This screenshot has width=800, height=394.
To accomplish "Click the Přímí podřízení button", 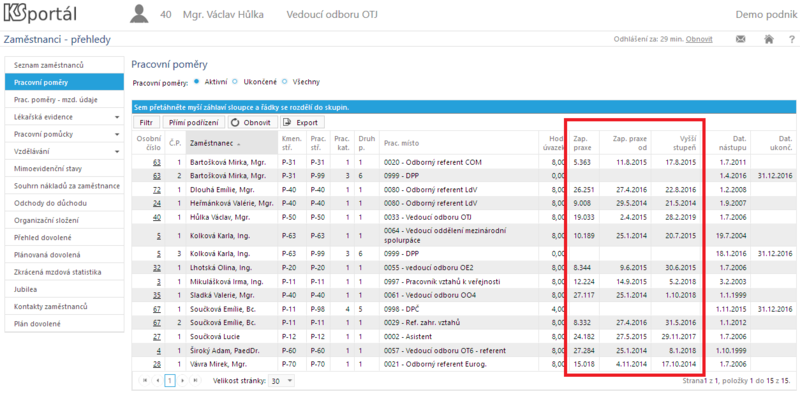I will click(194, 122).
